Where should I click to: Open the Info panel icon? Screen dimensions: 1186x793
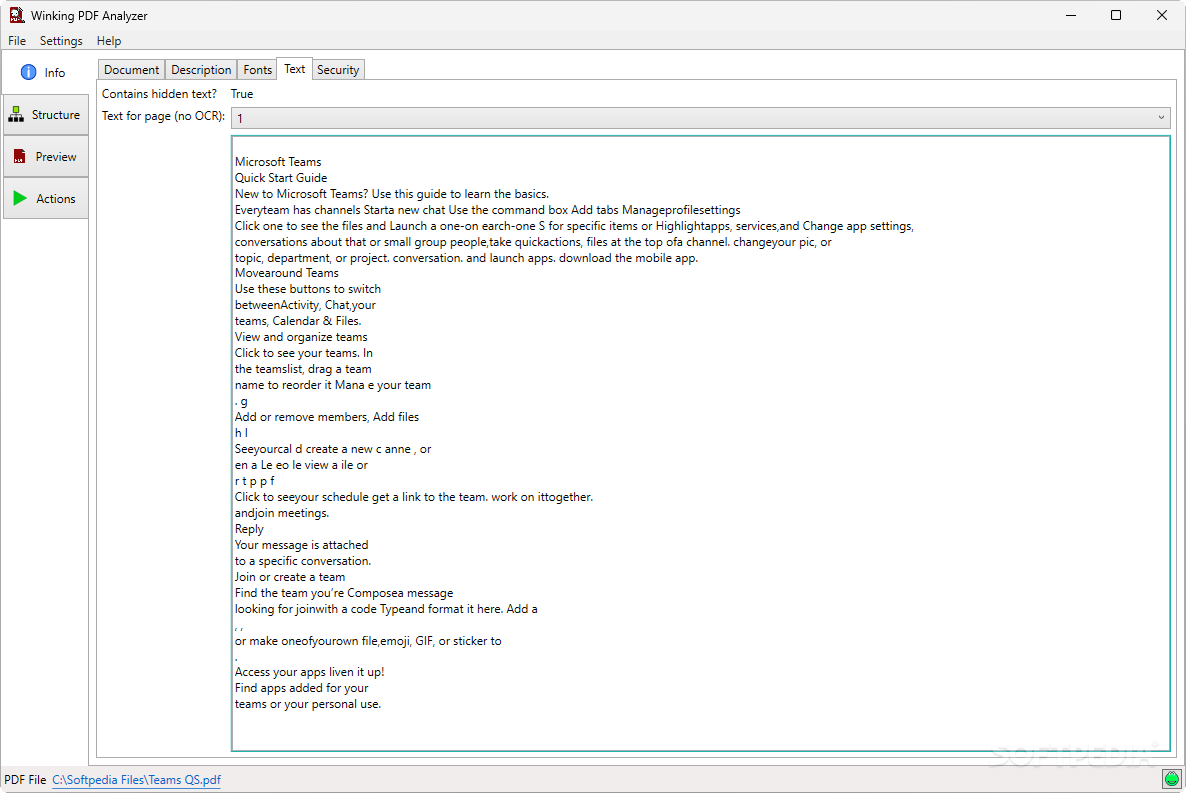pos(28,73)
